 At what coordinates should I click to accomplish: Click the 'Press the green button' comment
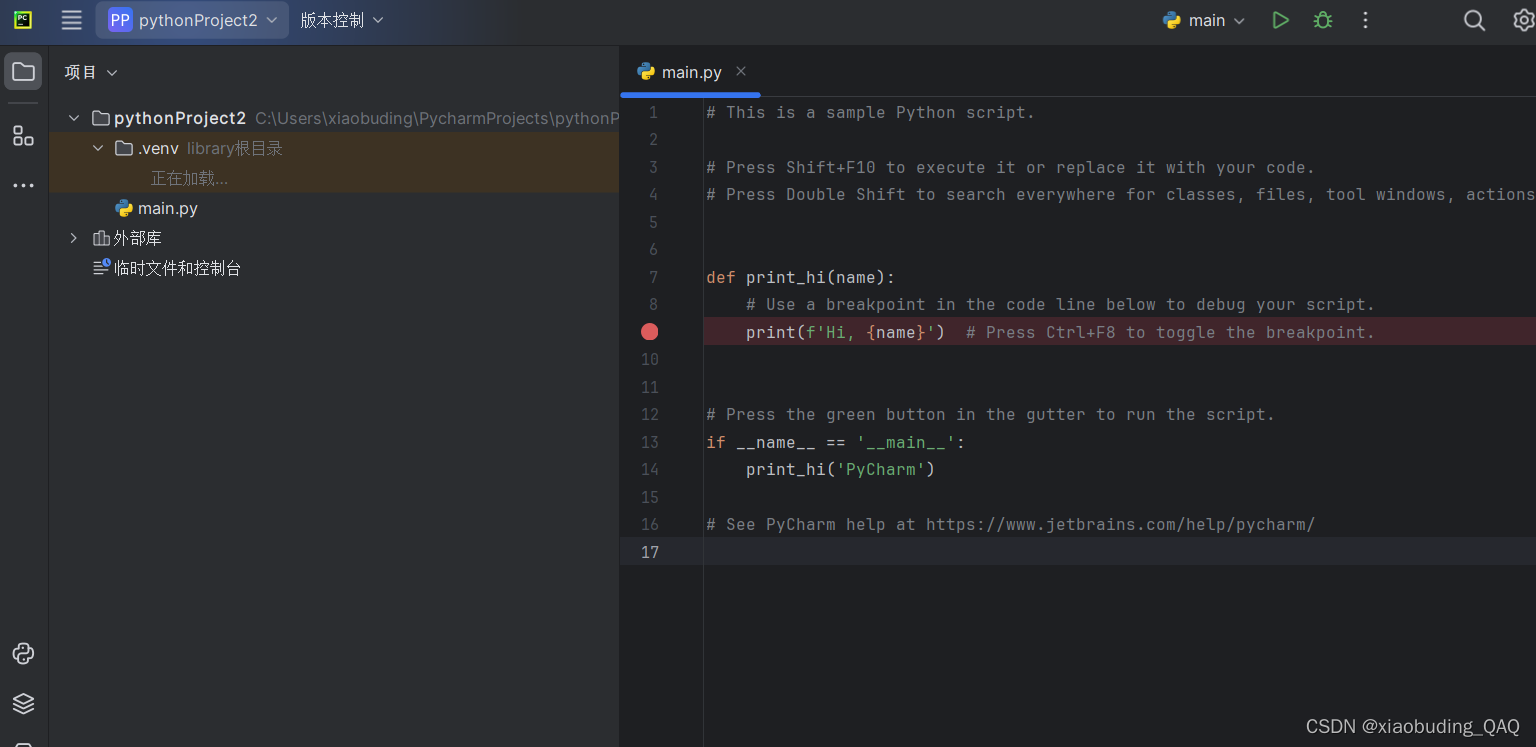[x=991, y=414]
